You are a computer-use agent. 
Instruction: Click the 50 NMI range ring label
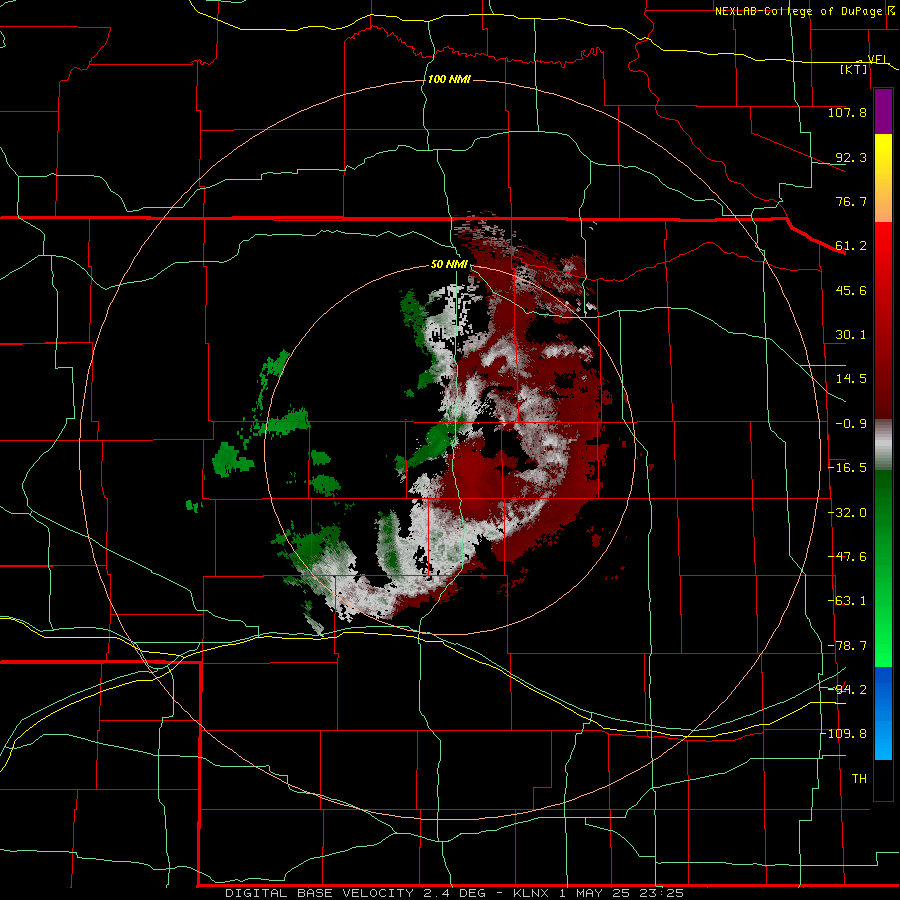(x=449, y=265)
